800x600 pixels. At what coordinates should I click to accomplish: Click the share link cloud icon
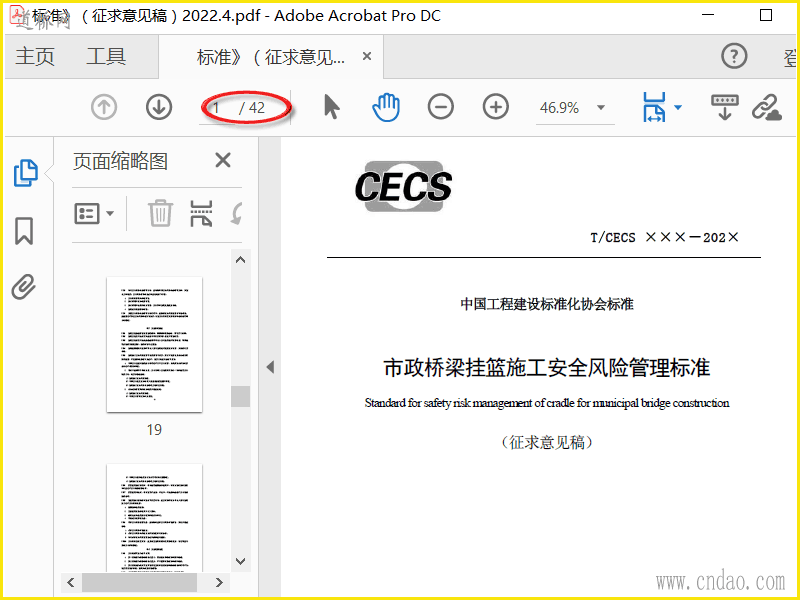[767, 107]
